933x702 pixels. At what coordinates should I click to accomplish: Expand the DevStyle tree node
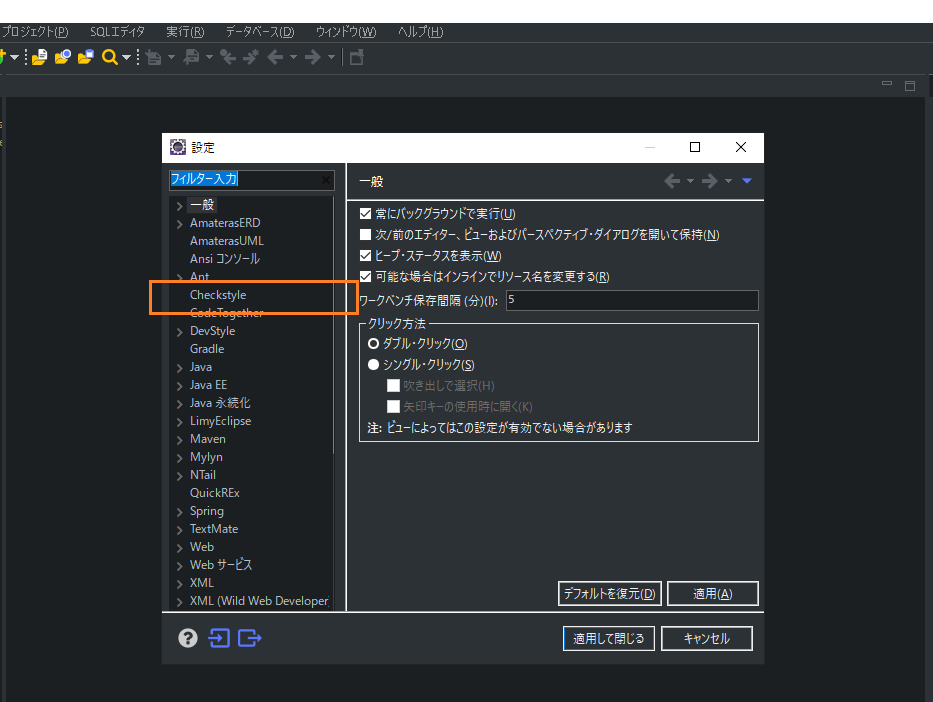180,332
